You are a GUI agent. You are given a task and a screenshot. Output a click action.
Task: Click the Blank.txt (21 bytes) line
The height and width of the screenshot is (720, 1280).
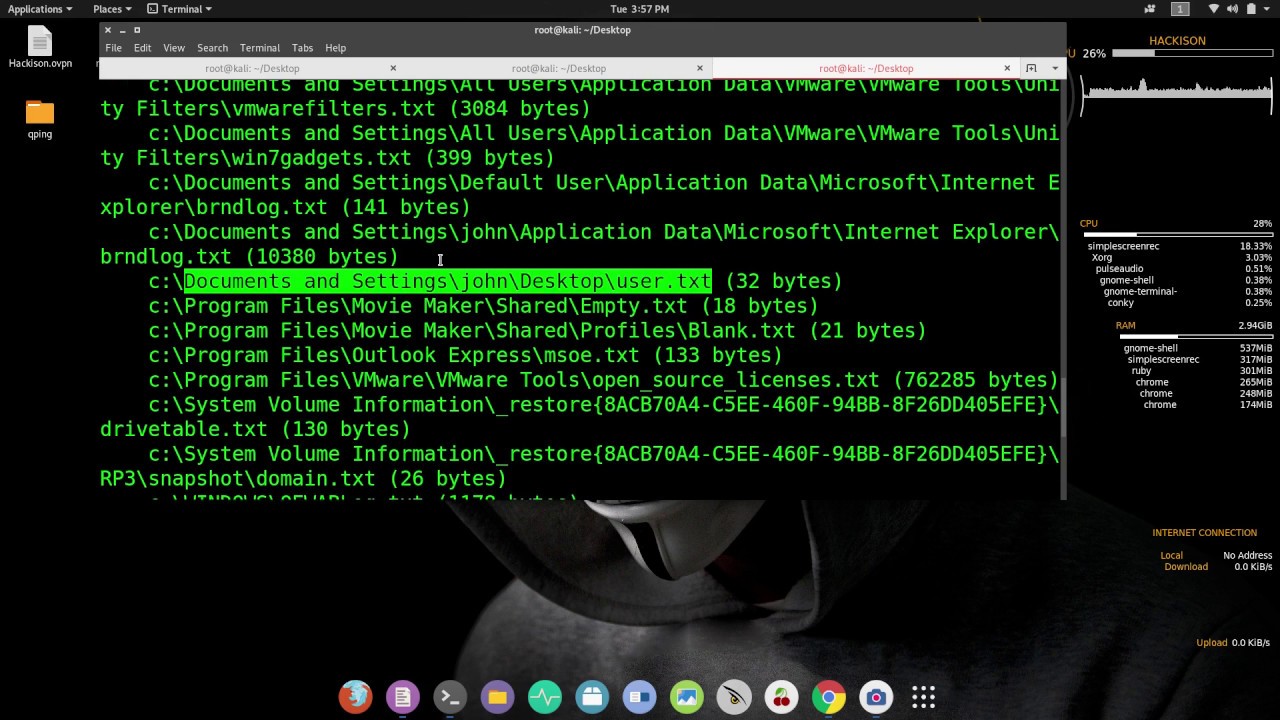(537, 330)
